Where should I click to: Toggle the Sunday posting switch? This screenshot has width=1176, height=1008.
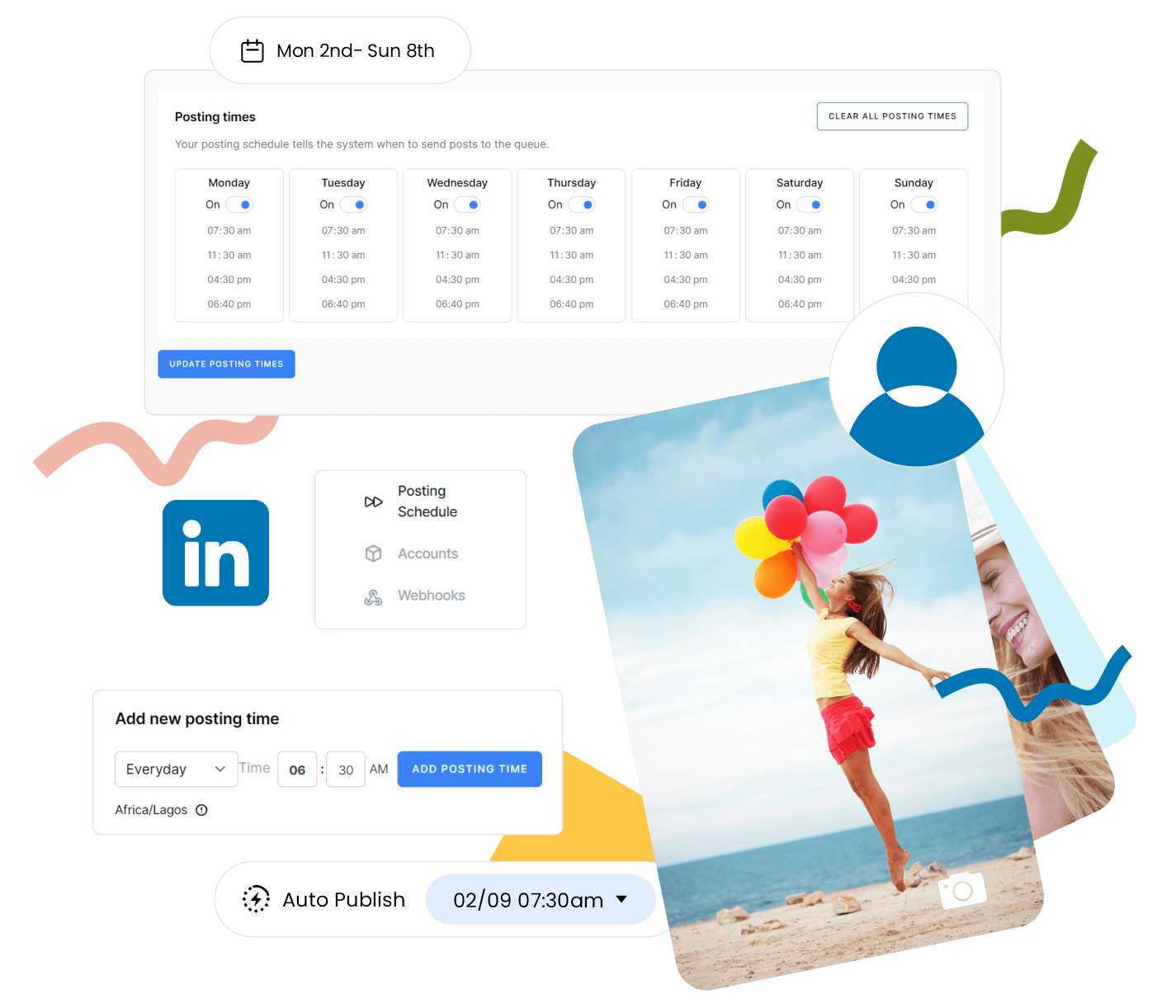pos(923,205)
